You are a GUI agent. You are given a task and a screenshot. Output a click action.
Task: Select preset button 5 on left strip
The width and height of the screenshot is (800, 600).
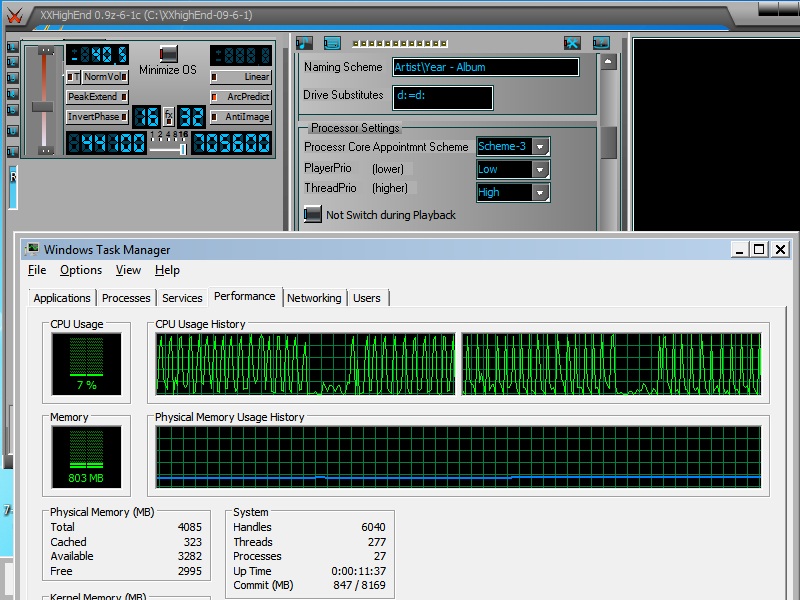tap(12, 110)
